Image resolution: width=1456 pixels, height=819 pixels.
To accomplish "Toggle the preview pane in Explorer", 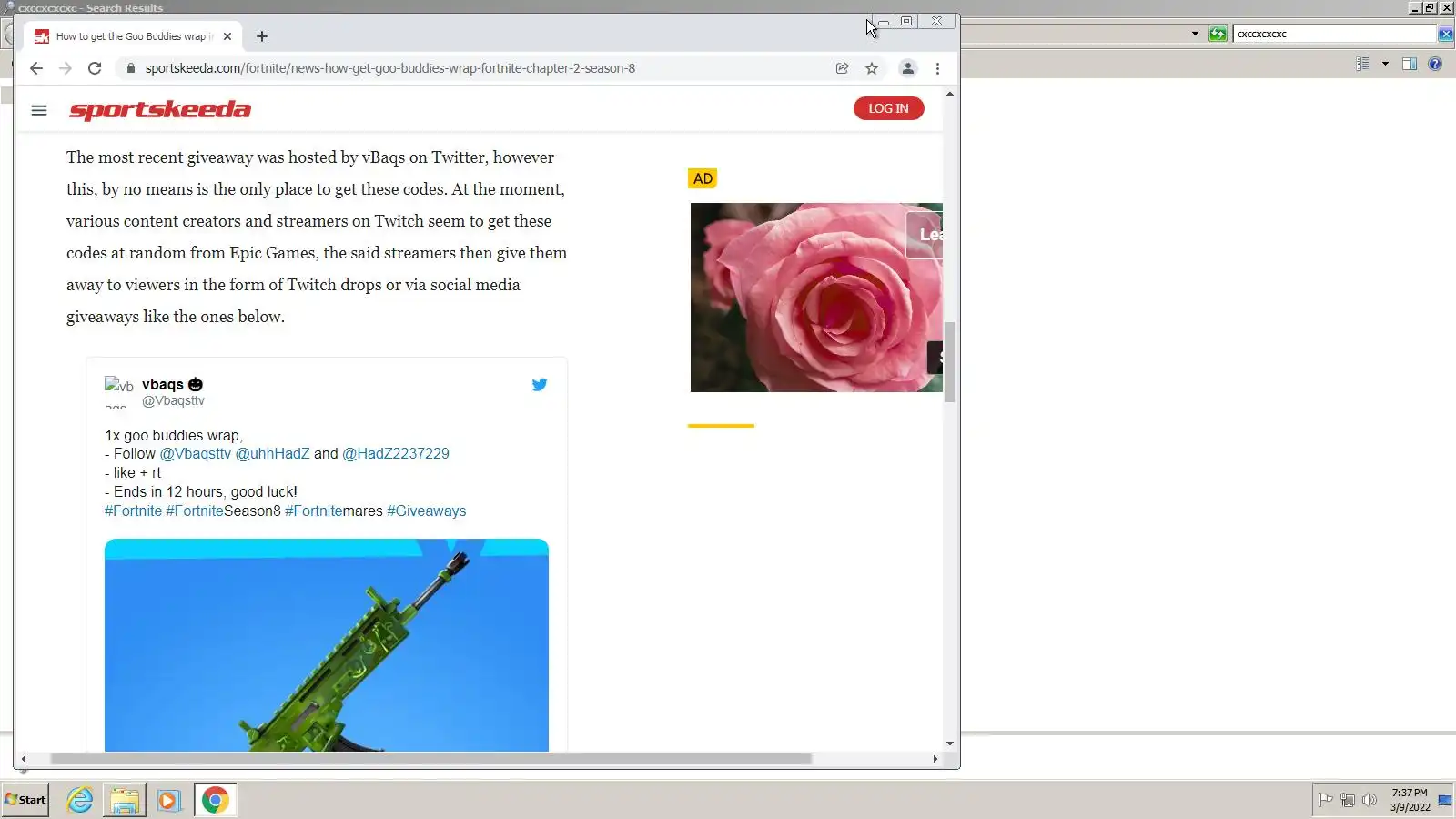I will click(x=1410, y=64).
